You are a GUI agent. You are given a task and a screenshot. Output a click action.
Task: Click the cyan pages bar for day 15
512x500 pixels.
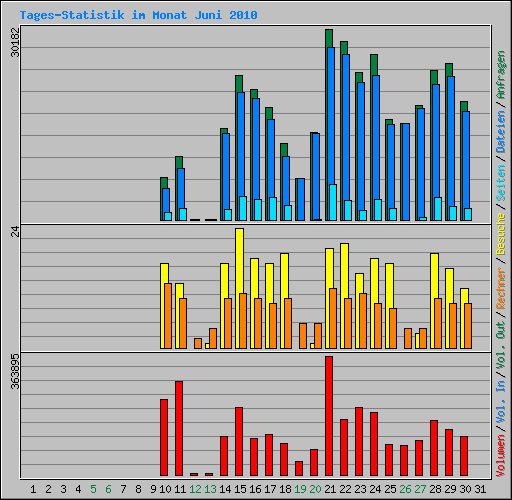pos(243,208)
